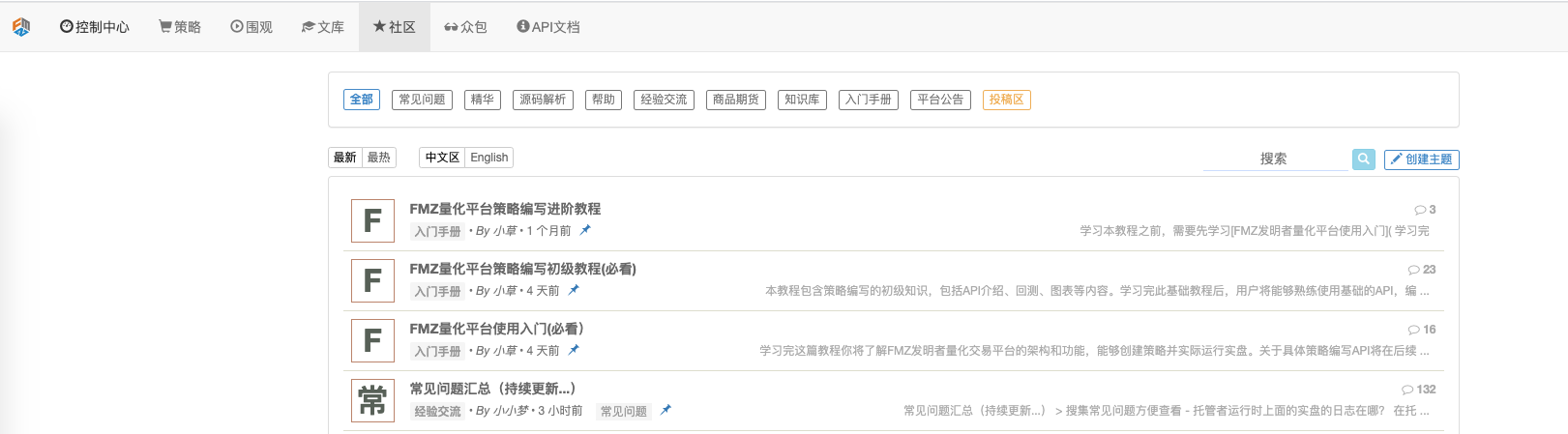
Task: Go to 策略 navigation menu item
Action: (180, 27)
